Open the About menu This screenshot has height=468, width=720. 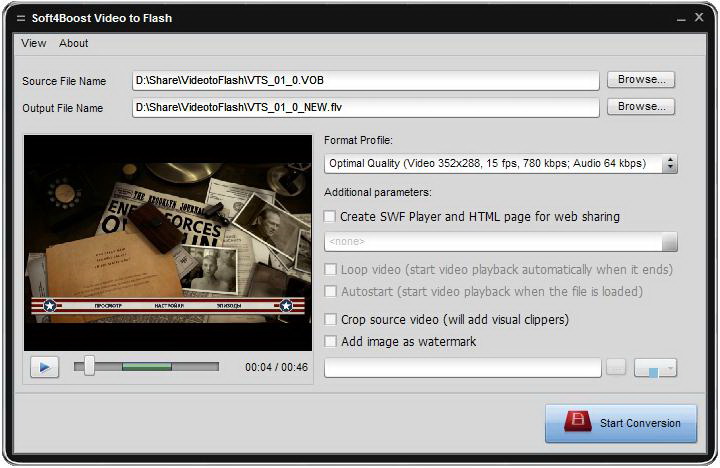click(73, 43)
